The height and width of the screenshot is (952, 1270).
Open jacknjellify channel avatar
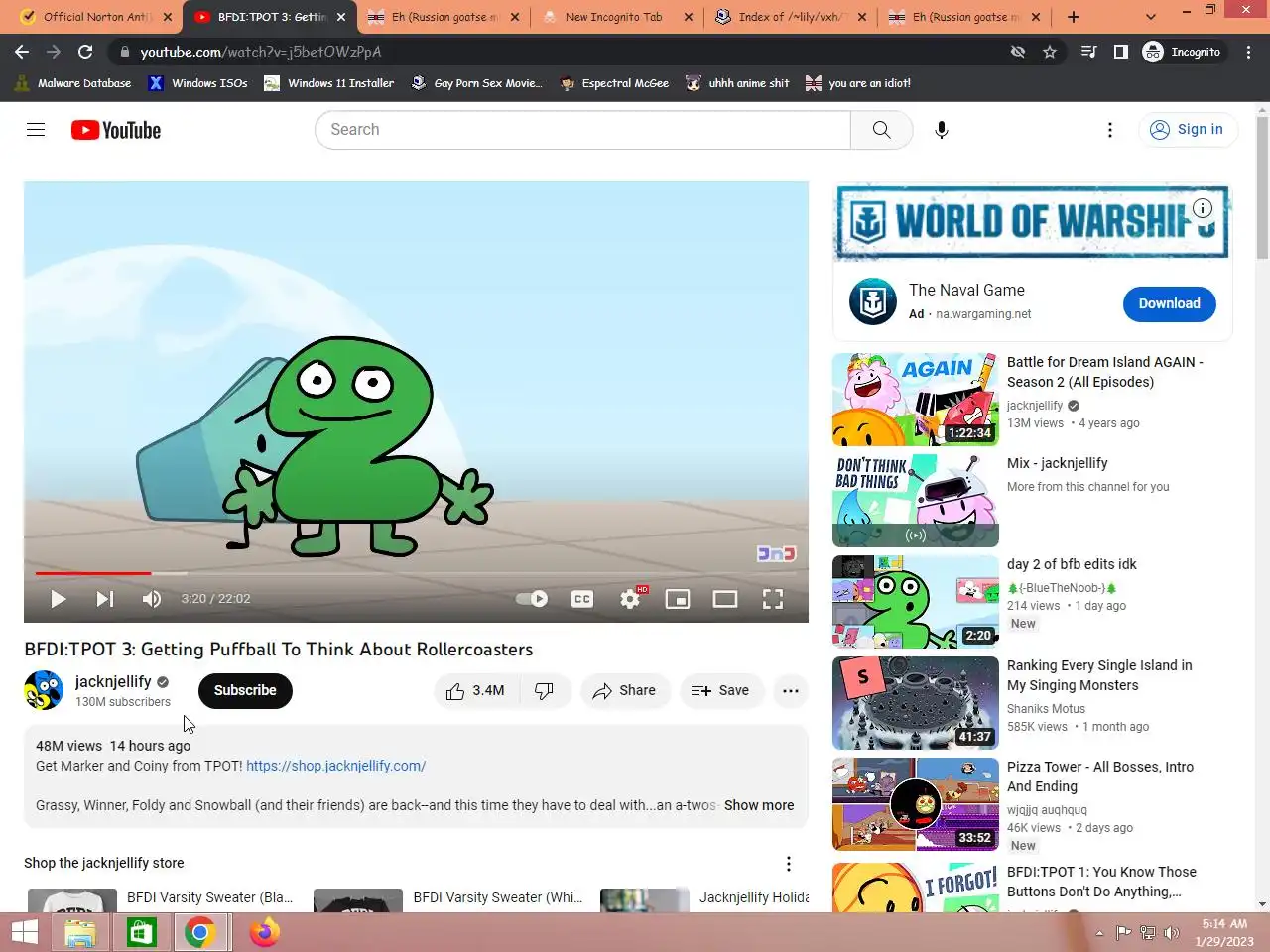coord(44,691)
